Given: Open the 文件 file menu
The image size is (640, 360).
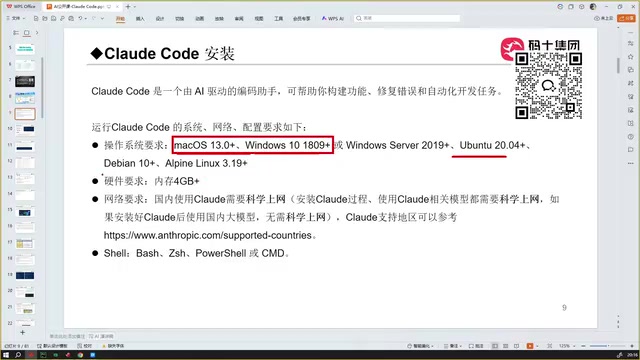Looking at the screenshot, I should [16, 18].
